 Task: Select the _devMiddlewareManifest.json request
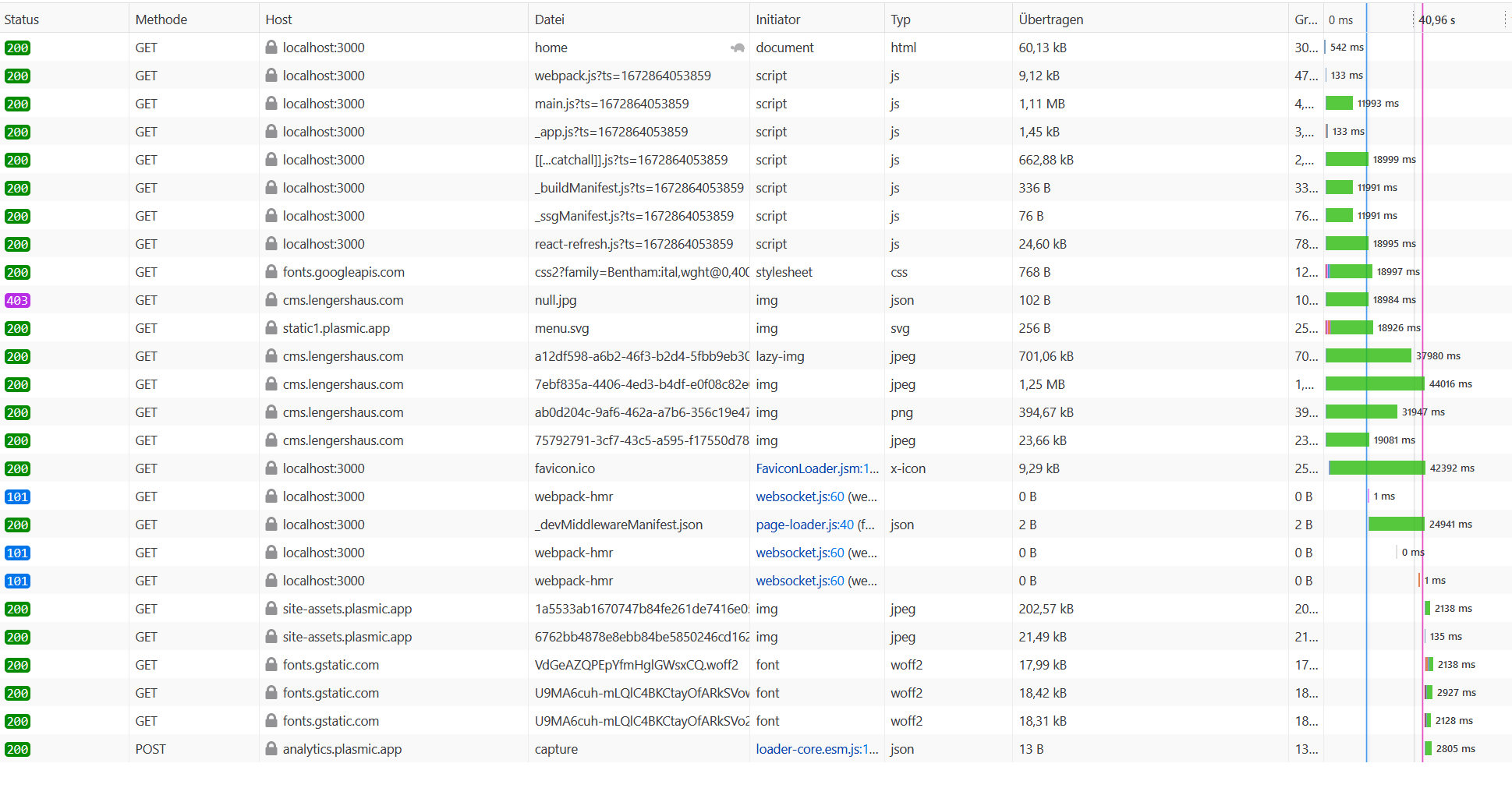coord(618,525)
